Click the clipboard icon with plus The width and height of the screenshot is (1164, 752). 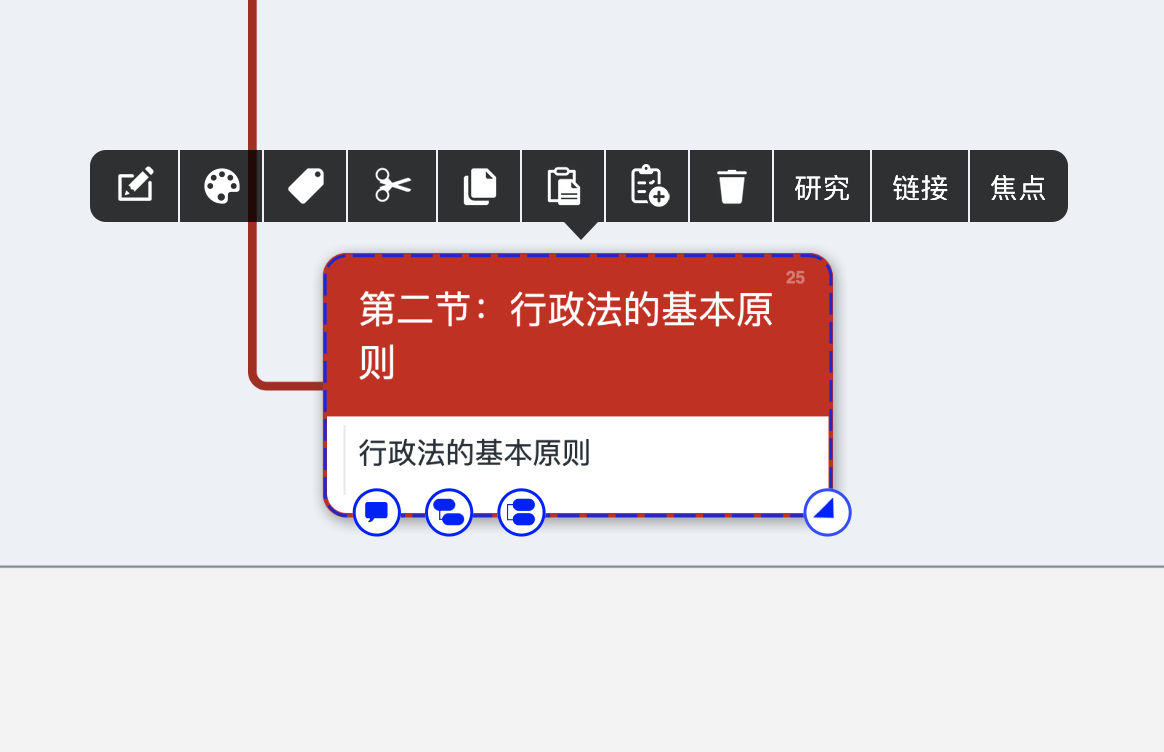[649, 186]
